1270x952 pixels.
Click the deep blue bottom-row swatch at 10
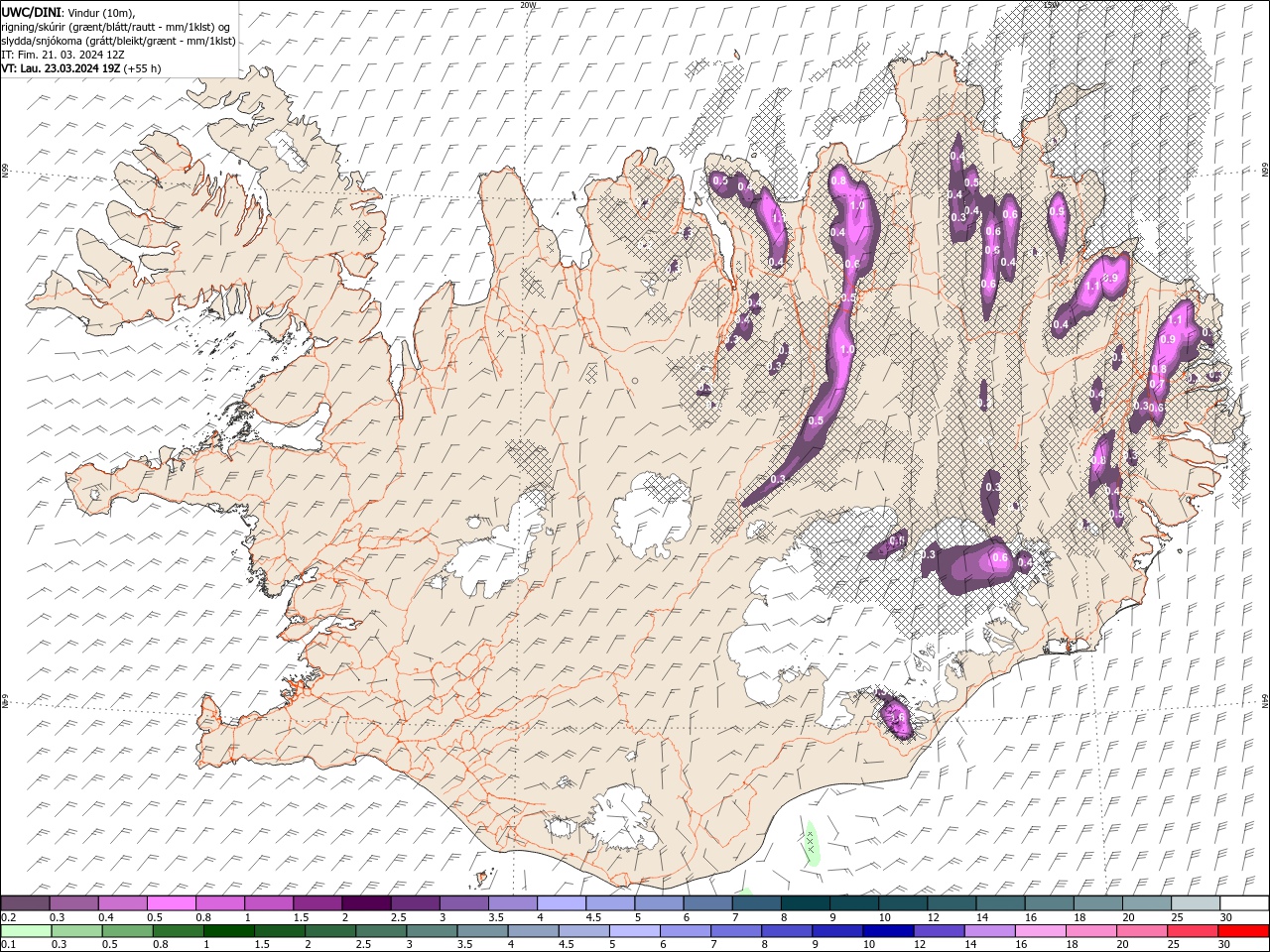pos(887,931)
